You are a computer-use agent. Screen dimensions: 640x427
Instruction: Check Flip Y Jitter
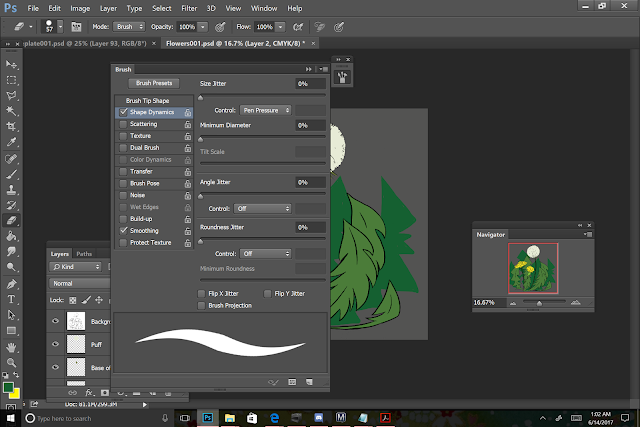pyautogui.click(x=267, y=294)
